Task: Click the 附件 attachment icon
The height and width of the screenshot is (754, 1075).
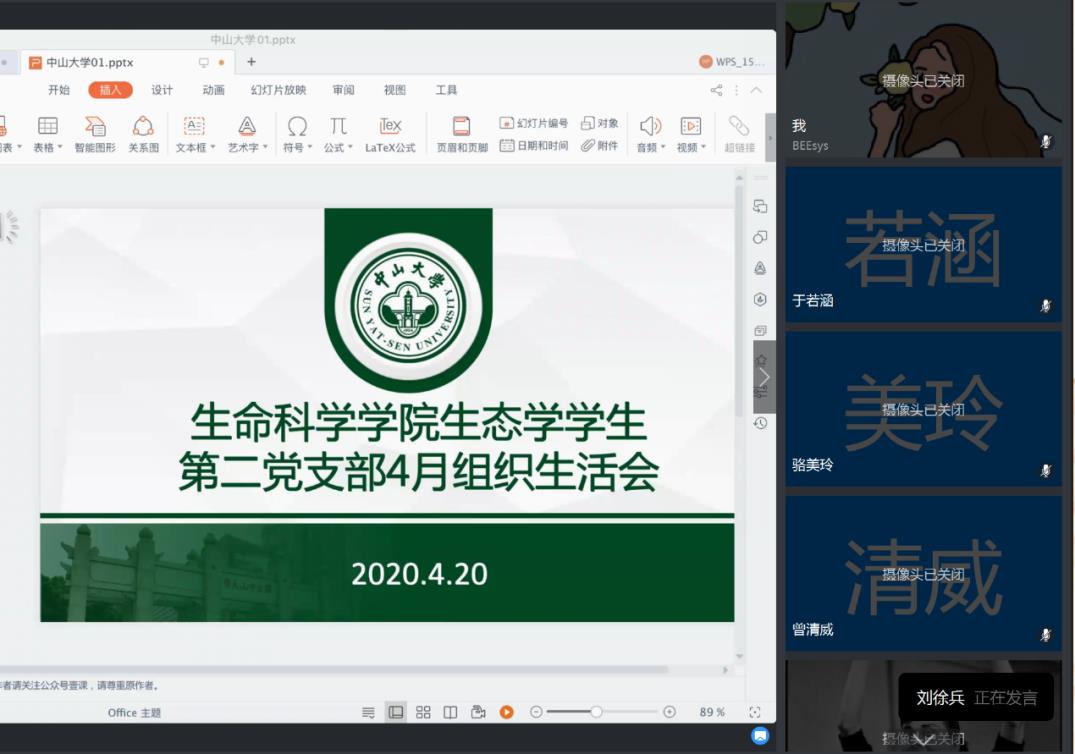Action: point(599,146)
